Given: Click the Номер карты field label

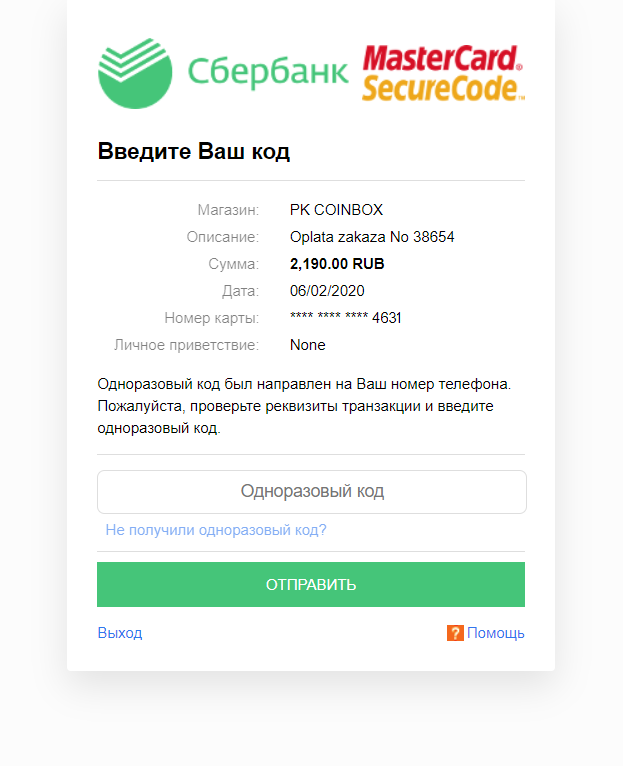Looking at the screenshot, I should point(211,318).
